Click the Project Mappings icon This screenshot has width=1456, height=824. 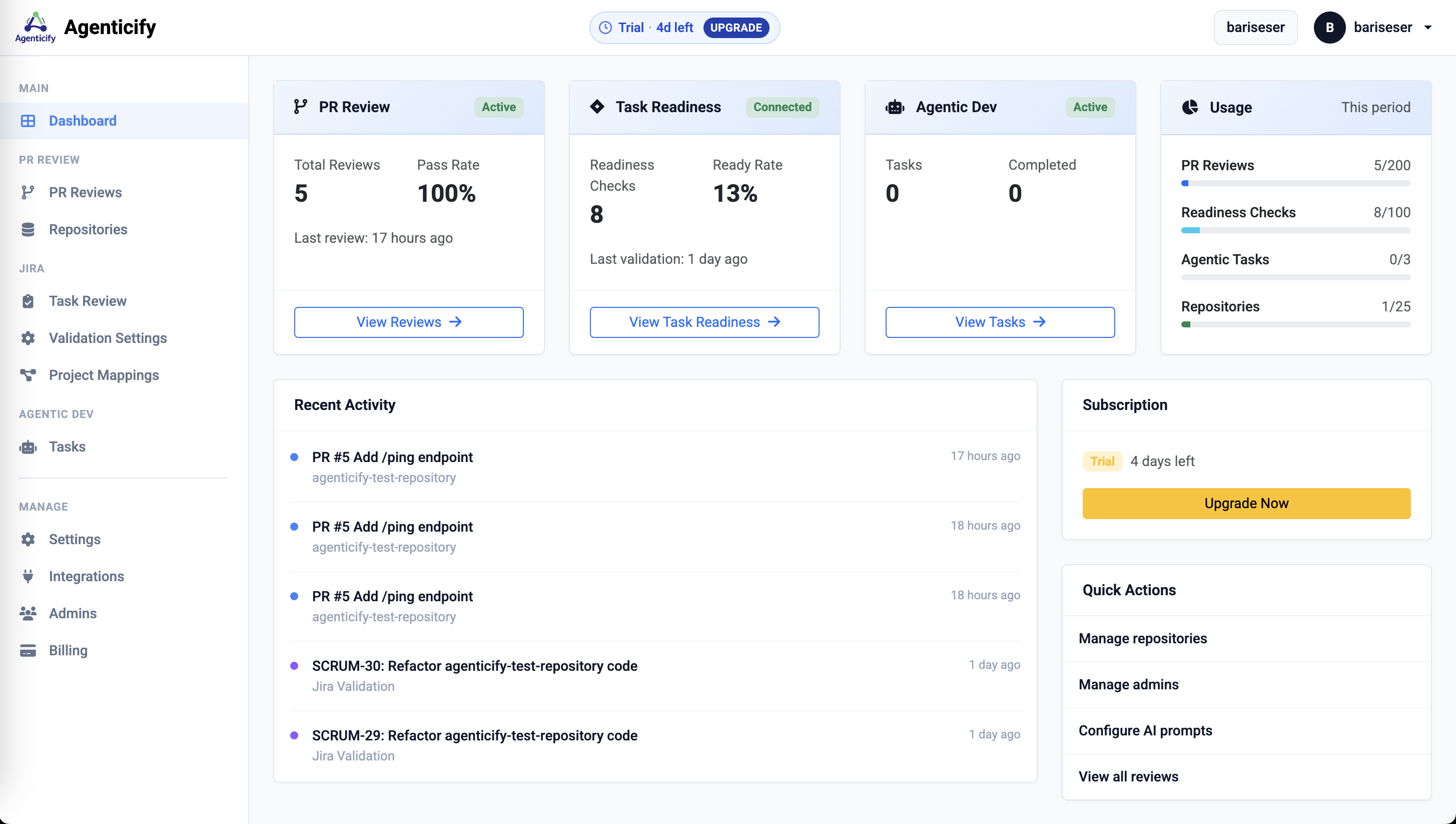click(28, 374)
